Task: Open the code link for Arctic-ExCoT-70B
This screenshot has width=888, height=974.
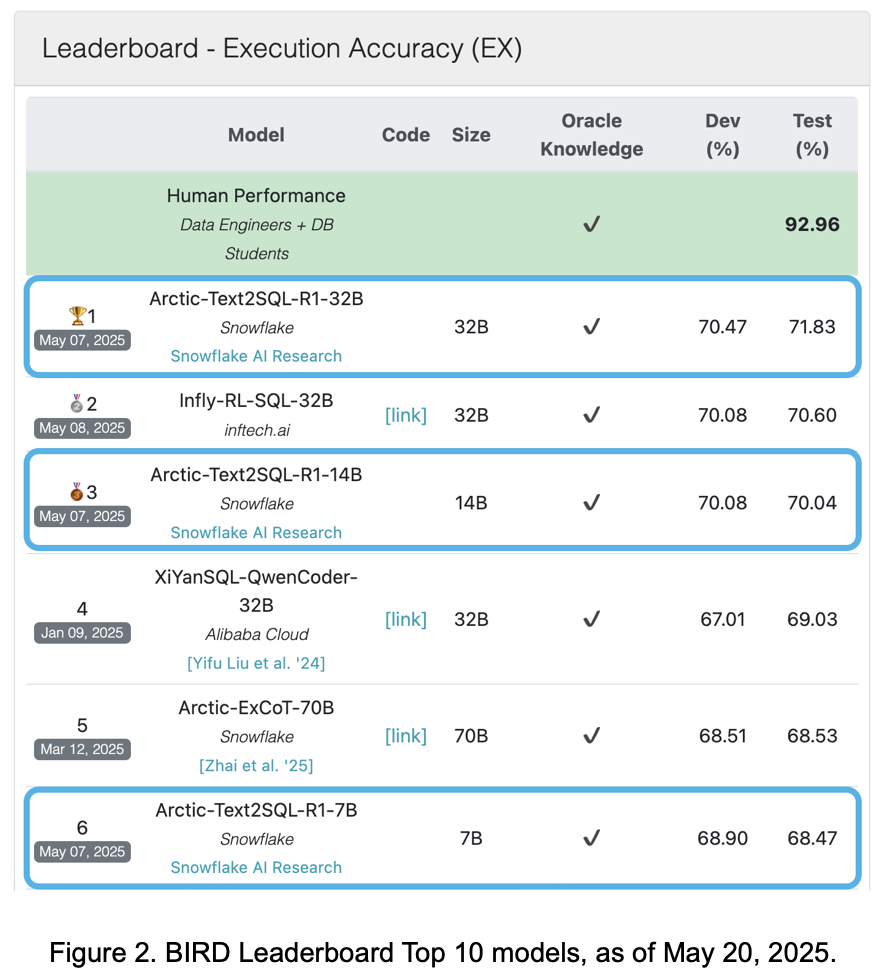Action: (x=406, y=736)
